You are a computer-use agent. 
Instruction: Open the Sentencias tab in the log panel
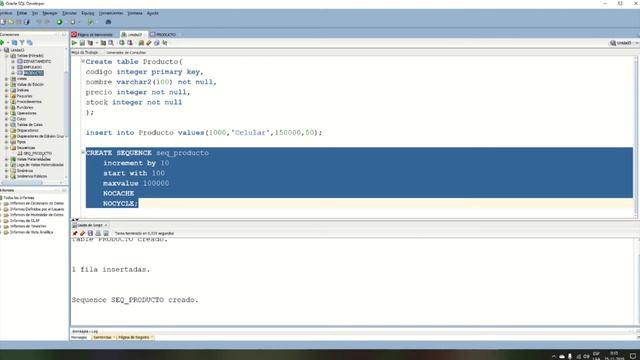(x=102, y=338)
